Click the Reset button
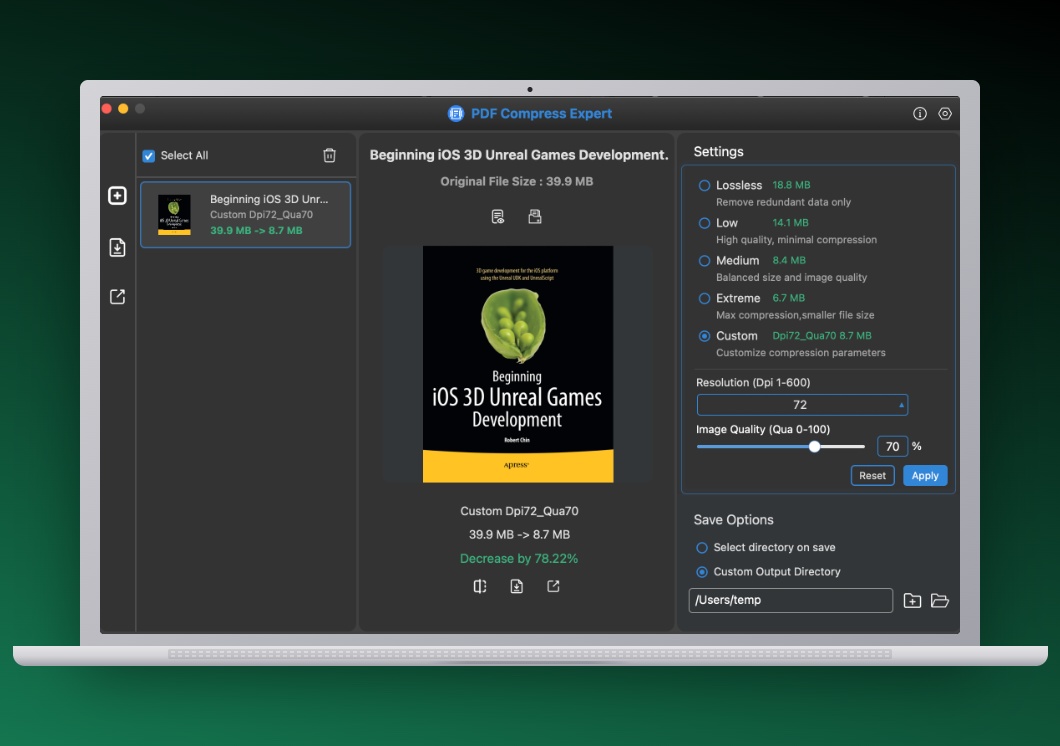The image size is (1060, 746). 872,476
